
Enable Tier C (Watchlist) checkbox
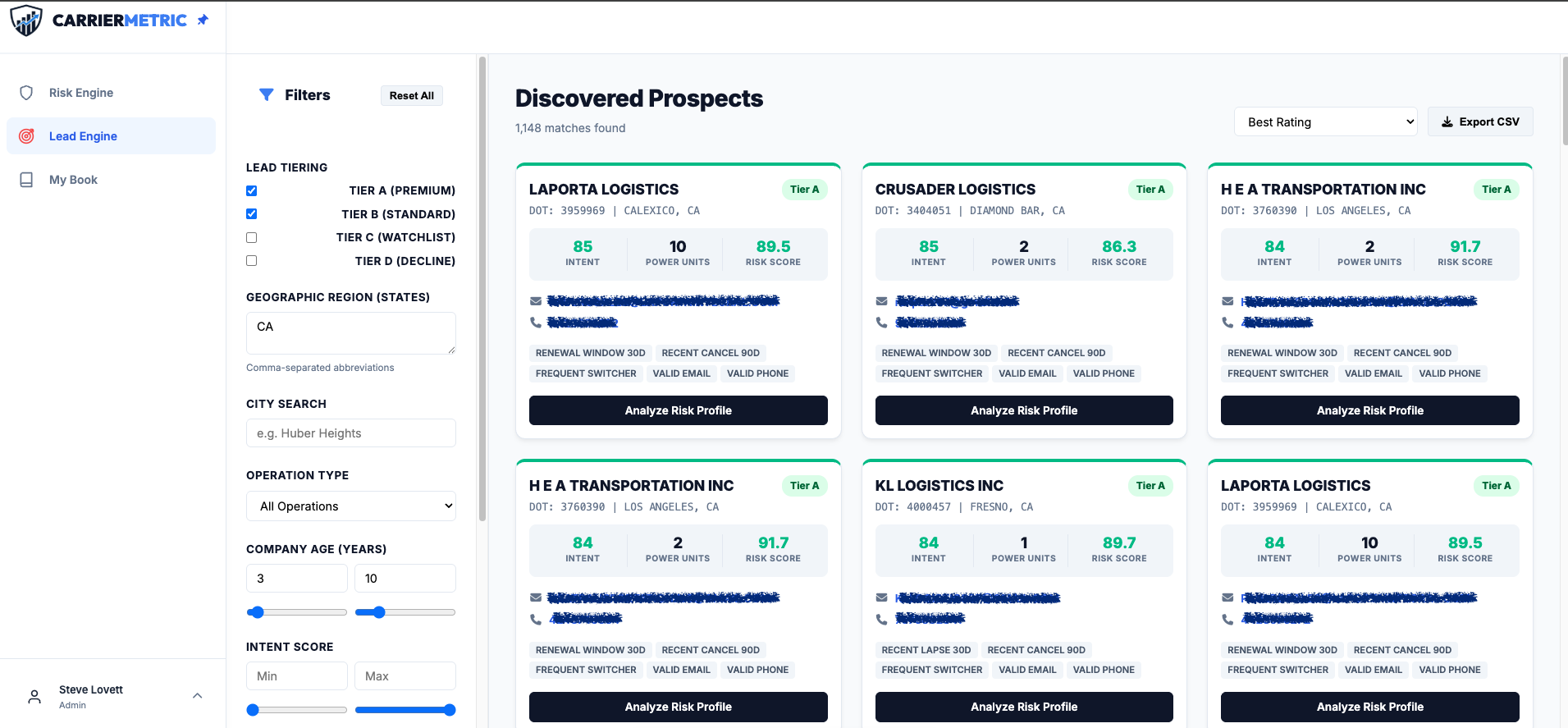coord(252,237)
